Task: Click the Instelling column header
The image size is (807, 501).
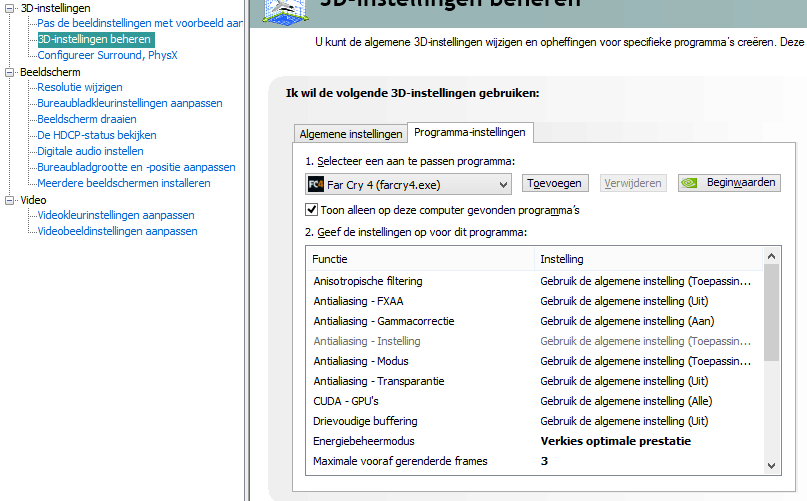Action: coord(648,259)
